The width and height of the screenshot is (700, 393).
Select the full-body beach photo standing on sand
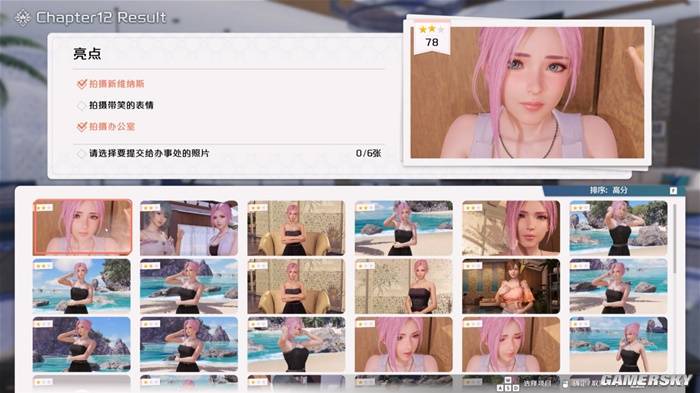click(618, 344)
